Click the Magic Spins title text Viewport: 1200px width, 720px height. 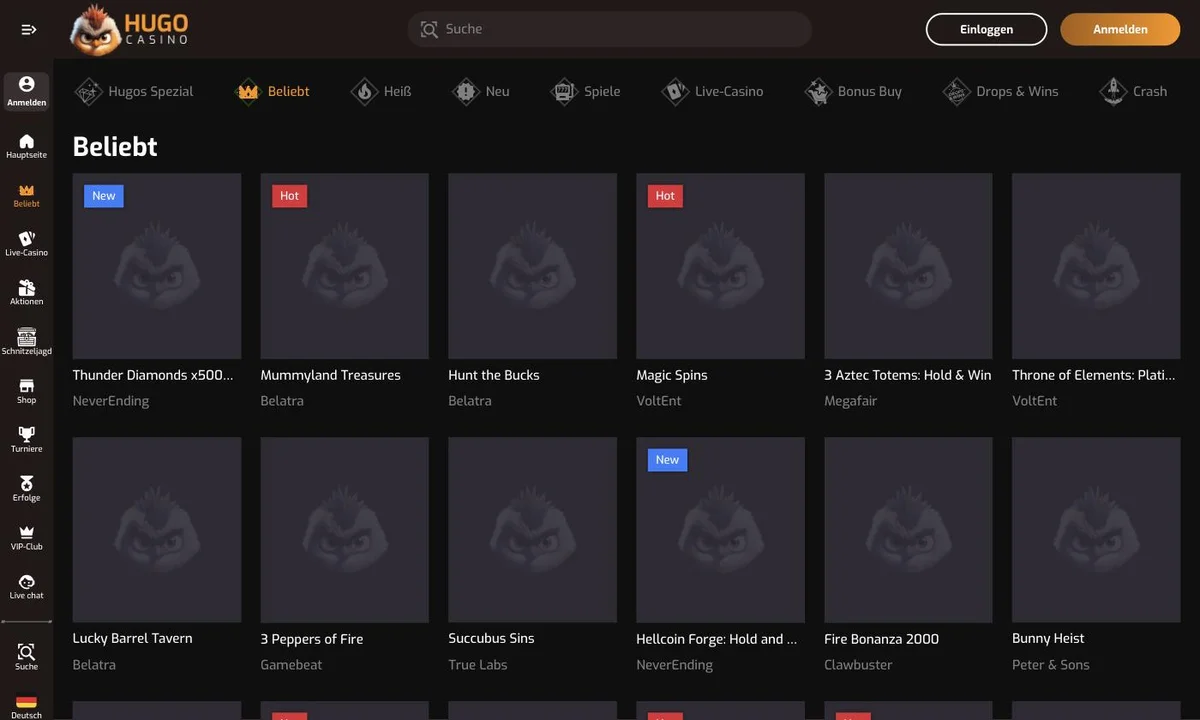(x=672, y=375)
